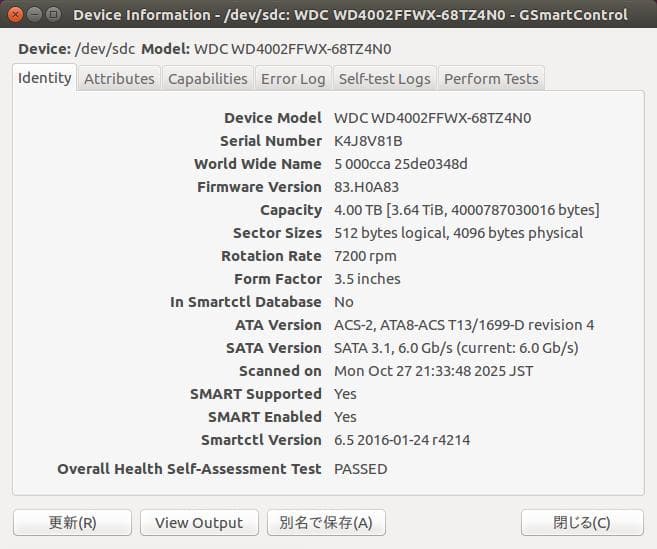Viewport: 657px width, 549px height.
Task: Click the View Output button
Action: [199, 523]
